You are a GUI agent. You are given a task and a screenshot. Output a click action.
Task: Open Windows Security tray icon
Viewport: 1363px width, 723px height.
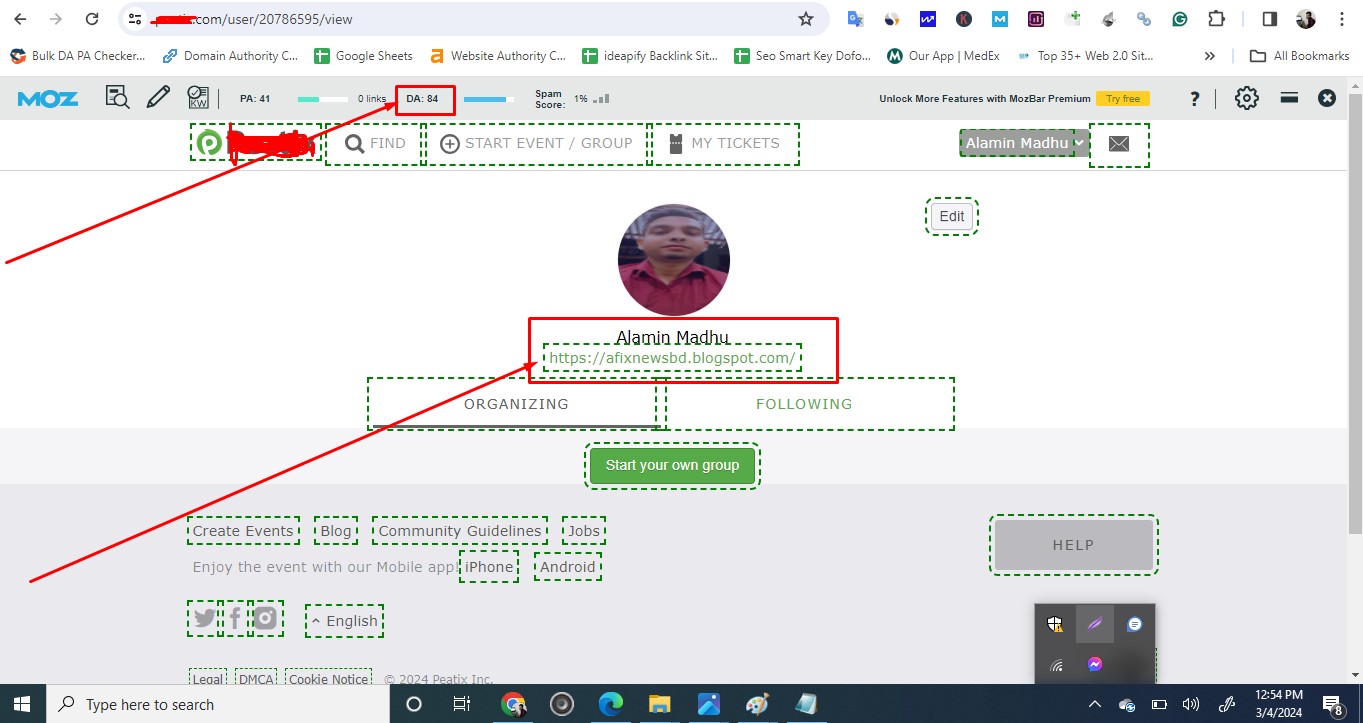(x=1055, y=624)
